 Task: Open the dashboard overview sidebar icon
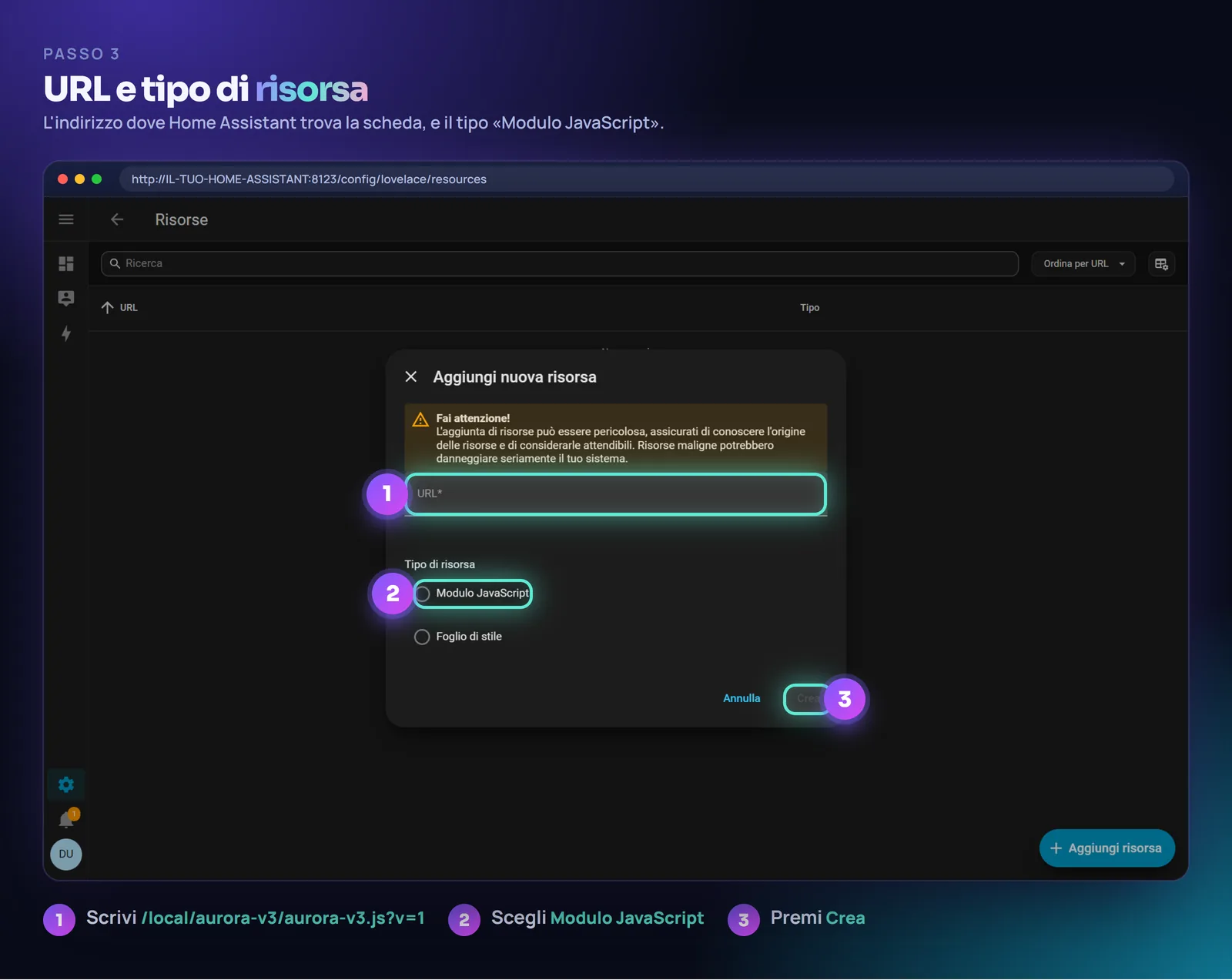click(66, 264)
